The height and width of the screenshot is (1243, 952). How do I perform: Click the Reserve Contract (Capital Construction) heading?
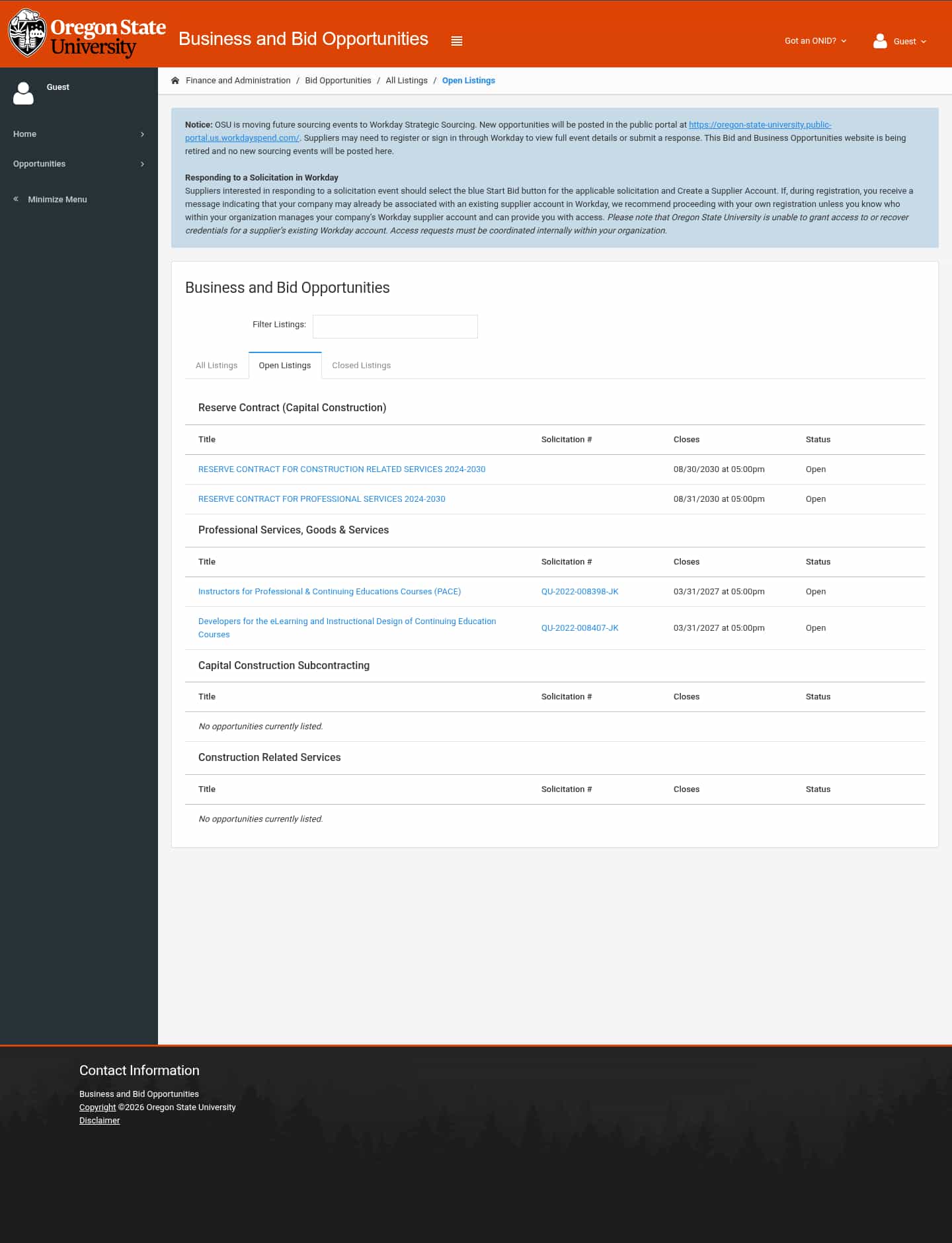[x=292, y=408]
